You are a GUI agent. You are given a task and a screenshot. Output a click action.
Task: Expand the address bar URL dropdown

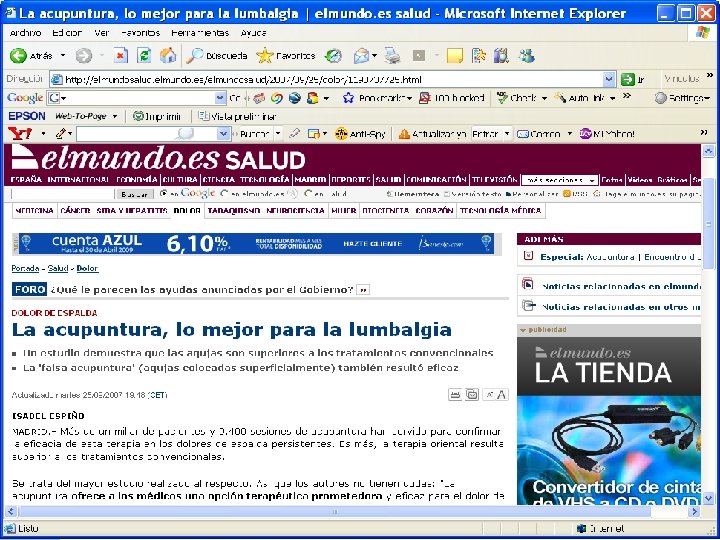tap(609, 79)
